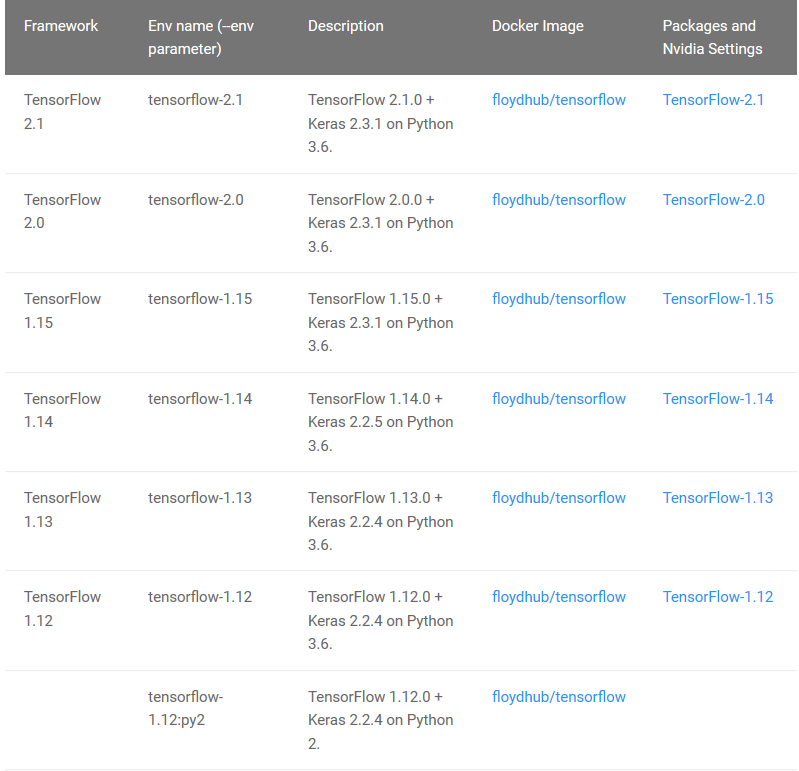This screenshot has width=799, height=771.
Task: Click floydhub/tensorflow link in tensorflow-1.12:py2 row
Action: tap(558, 696)
